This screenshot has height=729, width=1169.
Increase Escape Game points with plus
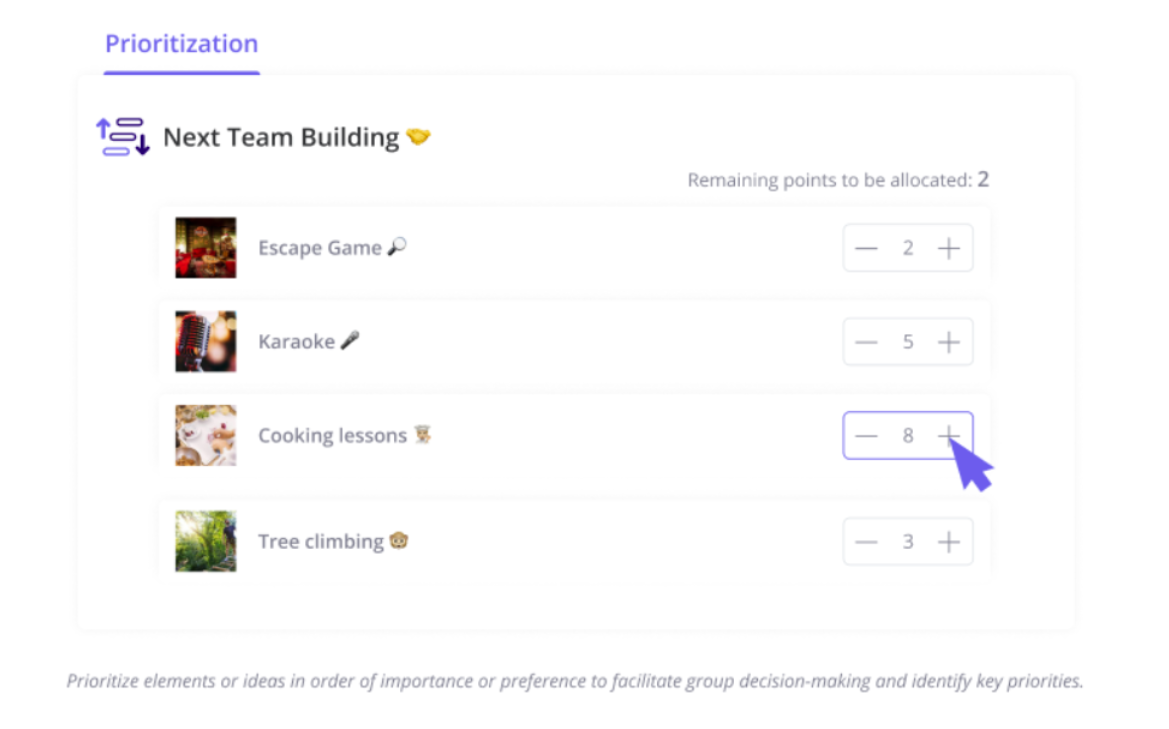coord(948,248)
